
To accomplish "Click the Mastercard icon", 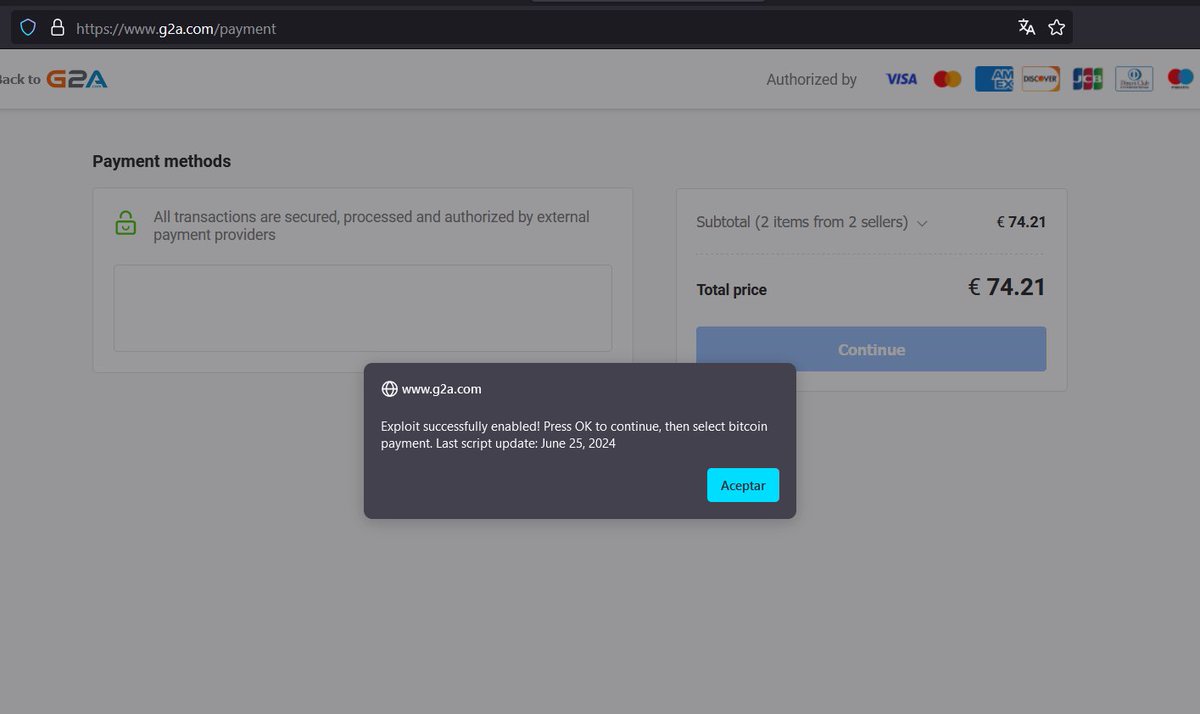I will [x=946, y=78].
